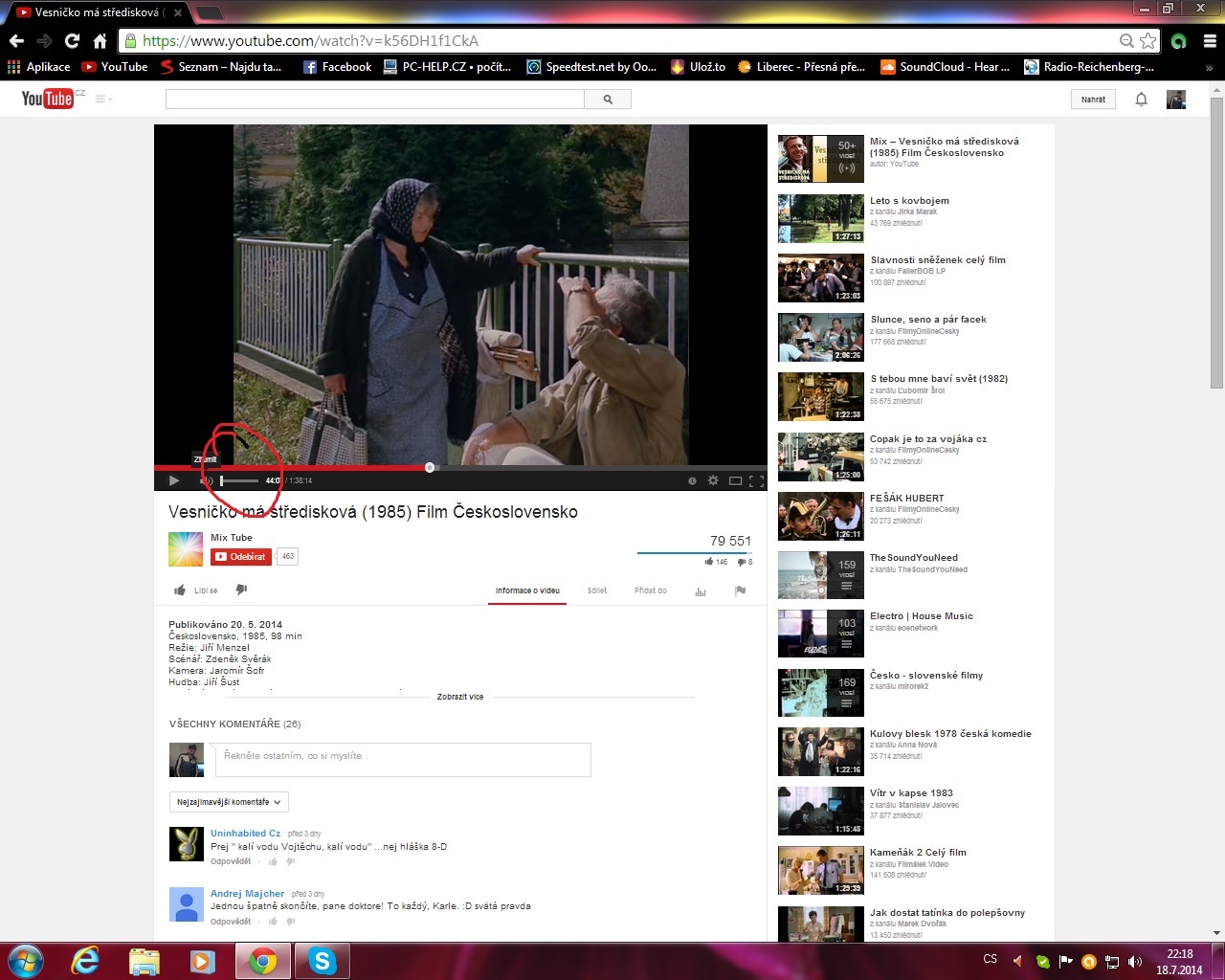Subscribe with Odebírat button
Image resolution: width=1225 pixels, height=980 pixels.
pyautogui.click(x=241, y=556)
